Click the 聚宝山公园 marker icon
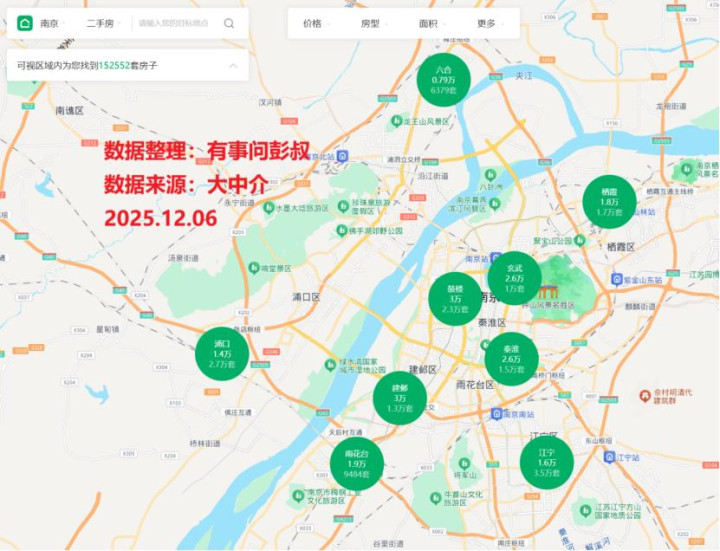The height and width of the screenshot is (551, 720). [x=579, y=240]
